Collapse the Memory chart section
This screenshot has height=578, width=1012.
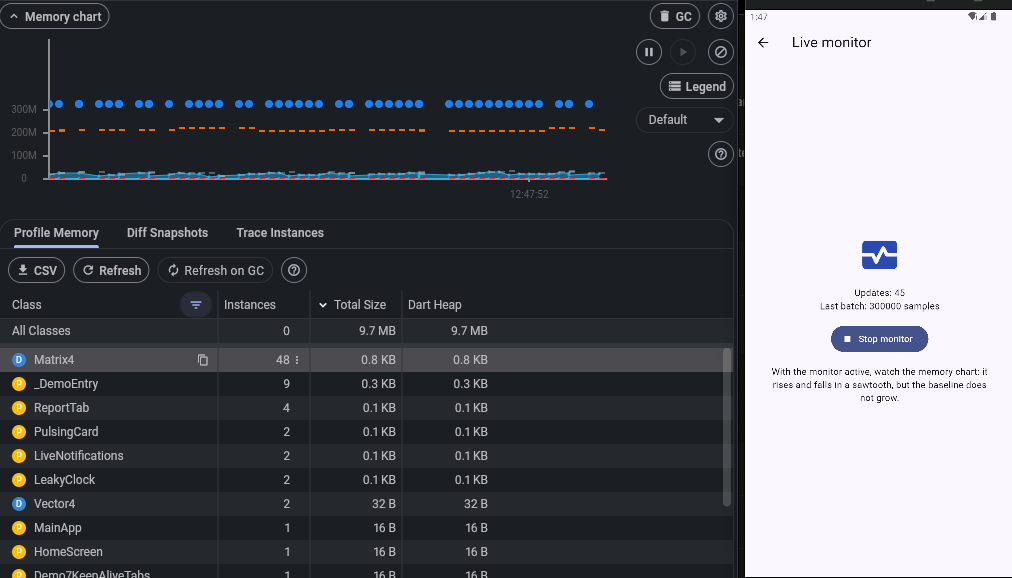point(54,17)
